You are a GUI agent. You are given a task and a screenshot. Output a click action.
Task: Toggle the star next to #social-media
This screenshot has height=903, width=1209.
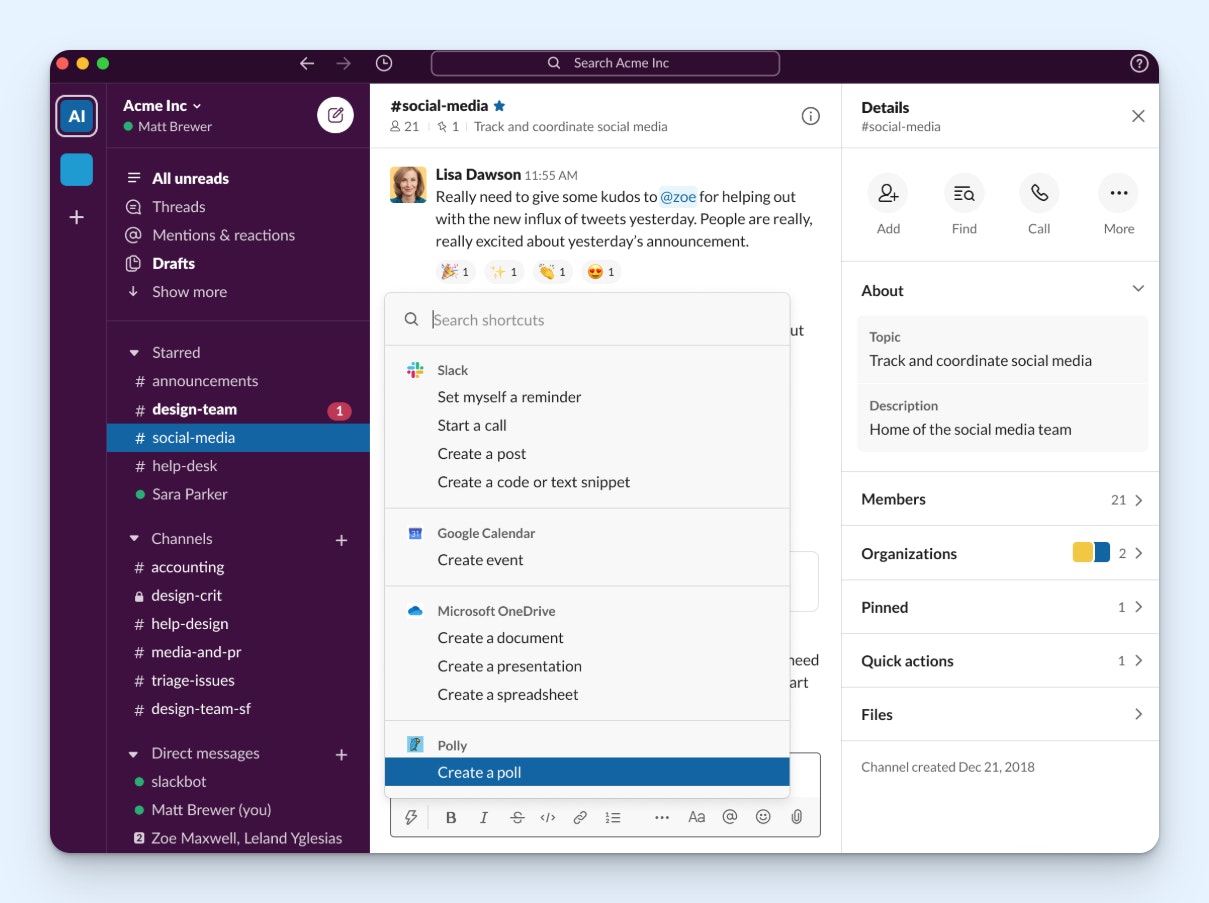click(499, 106)
